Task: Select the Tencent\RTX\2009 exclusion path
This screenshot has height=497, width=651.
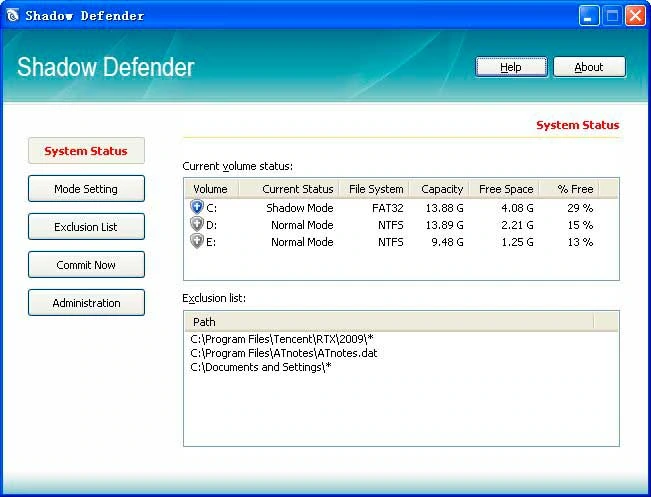Action: pyautogui.click(x=282, y=339)
